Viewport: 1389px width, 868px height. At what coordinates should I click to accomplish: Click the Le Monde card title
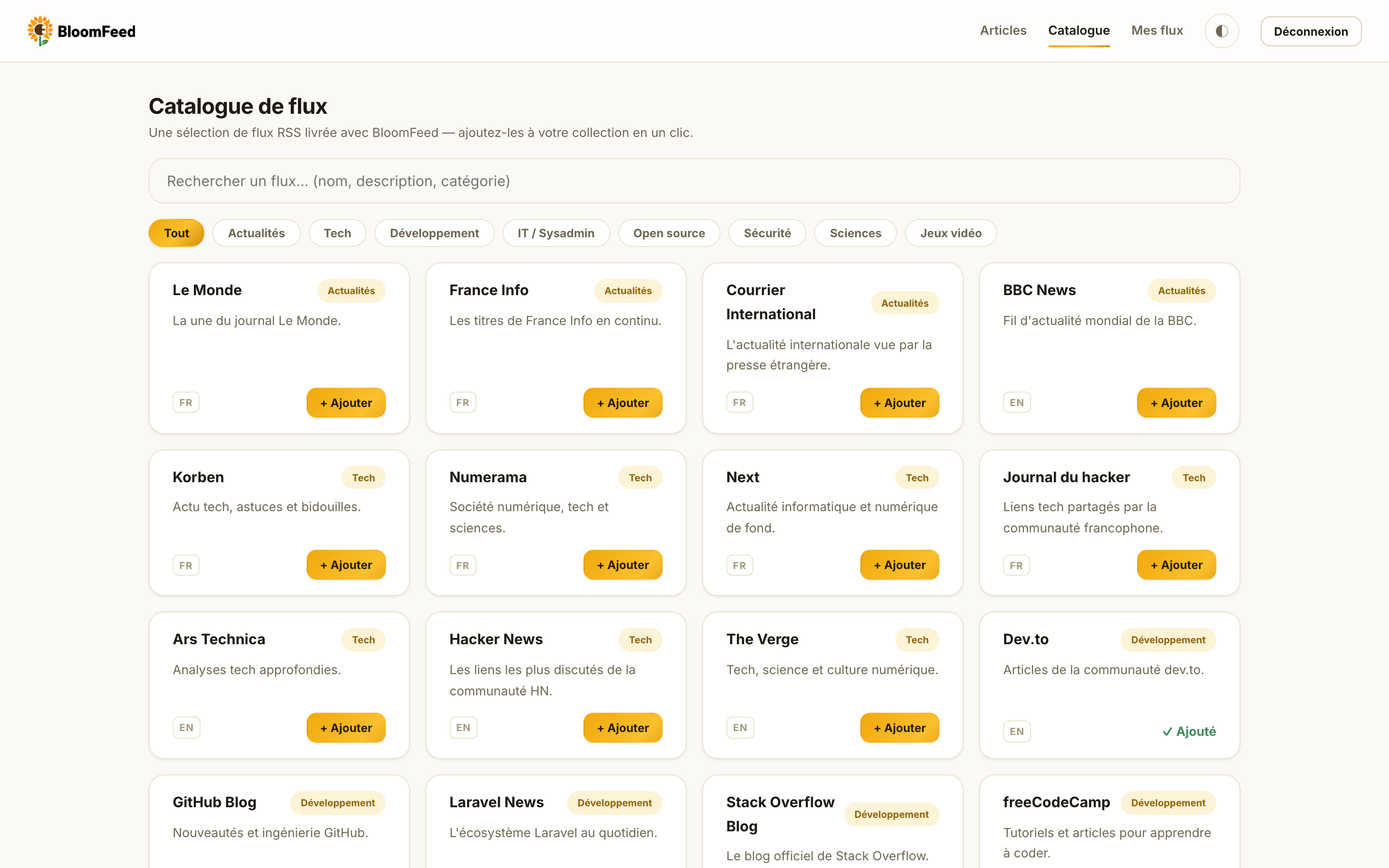click(x=207, y=290)
